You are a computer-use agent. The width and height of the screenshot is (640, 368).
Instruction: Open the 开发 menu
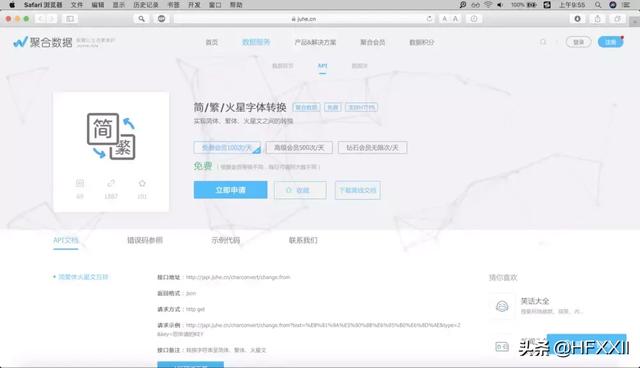(194, 5)
